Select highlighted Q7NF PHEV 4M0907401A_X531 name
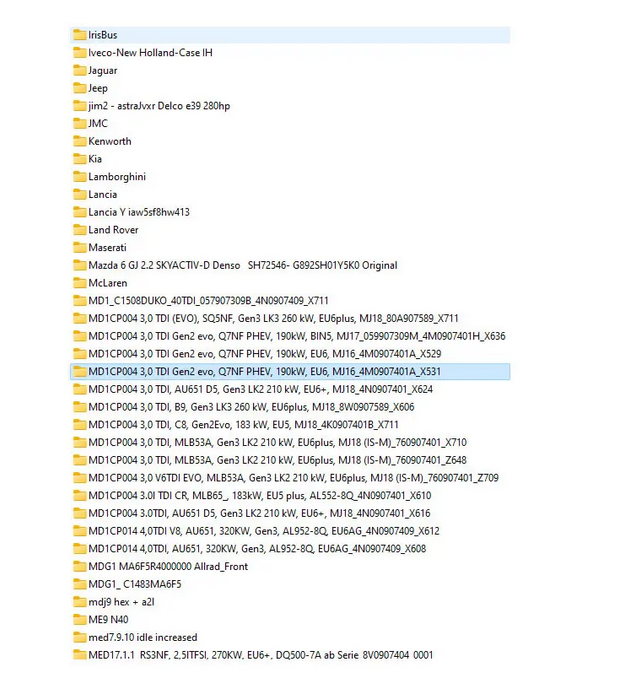The height and width of the screenshot is (682, 625). 265,372
